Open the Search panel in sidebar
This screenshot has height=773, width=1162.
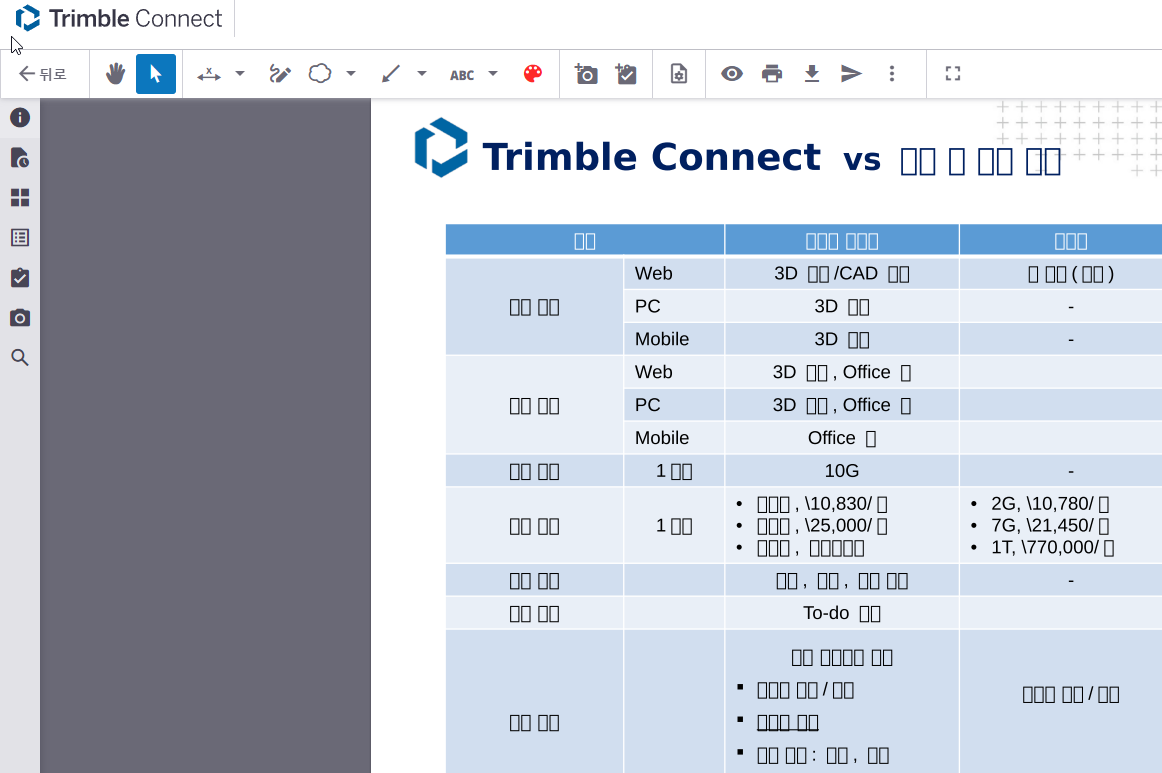(20, 358)
